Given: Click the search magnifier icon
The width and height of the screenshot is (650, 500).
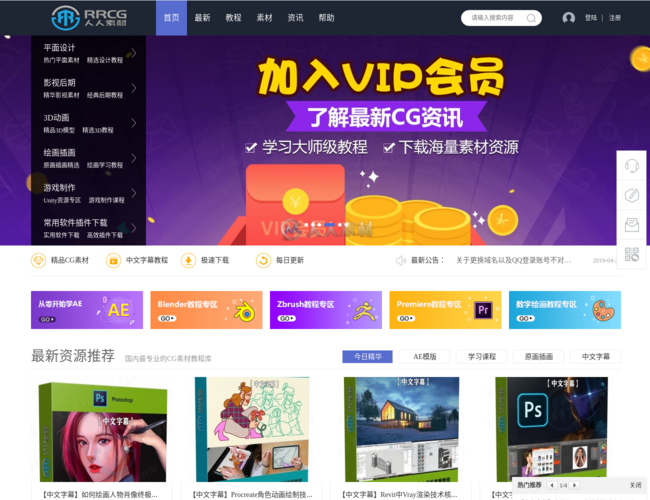Looking at the screenshot, I should 532,18.
